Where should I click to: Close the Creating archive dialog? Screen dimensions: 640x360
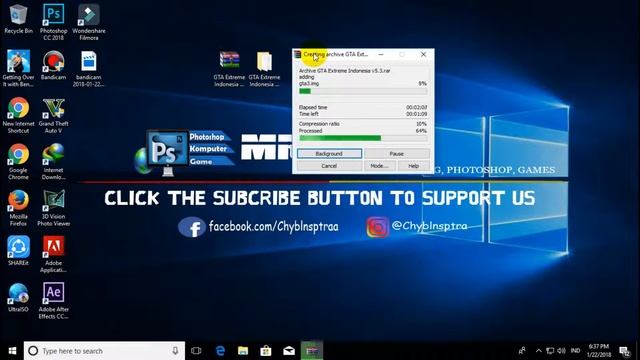pyautogui.click(x=423, y=54)
